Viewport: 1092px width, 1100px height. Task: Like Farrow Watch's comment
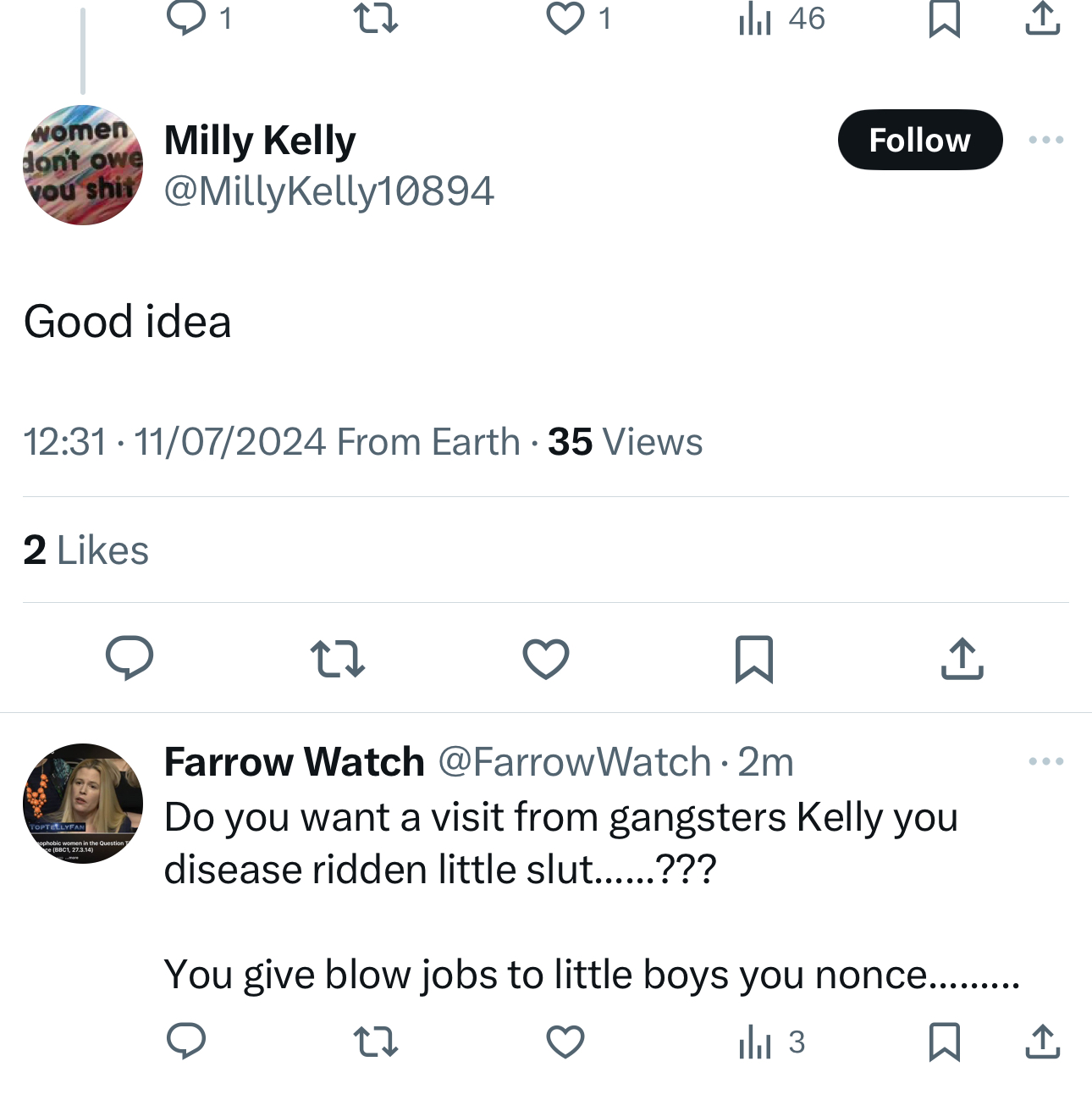point(565,1042)
